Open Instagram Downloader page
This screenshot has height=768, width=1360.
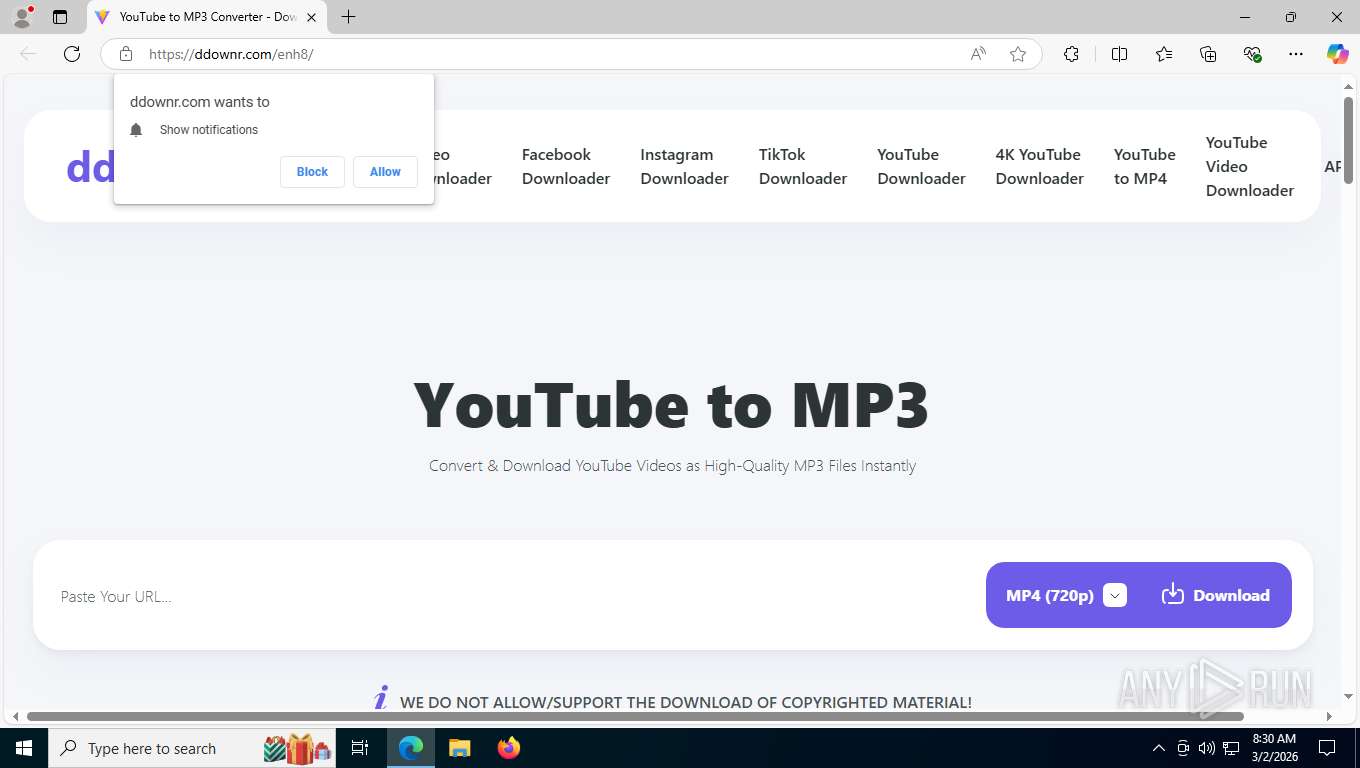(684, 166)
